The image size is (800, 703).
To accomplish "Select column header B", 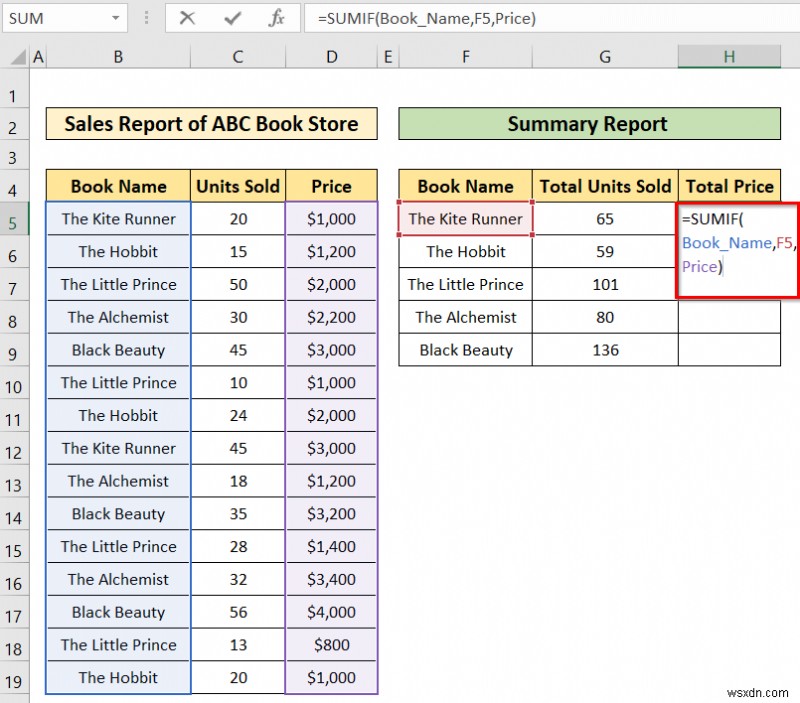I will coord(118,57).
